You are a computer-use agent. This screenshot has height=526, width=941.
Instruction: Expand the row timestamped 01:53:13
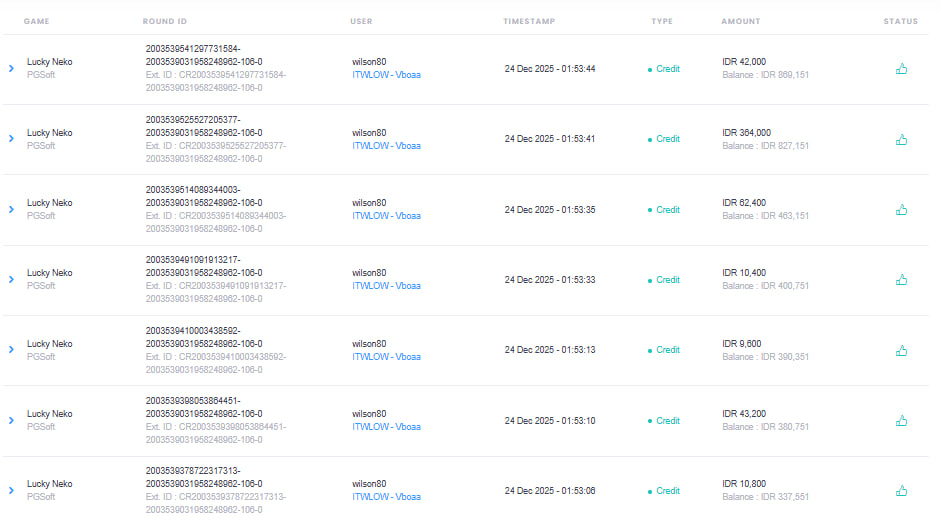pyautogui.click(x=12, y=350)
